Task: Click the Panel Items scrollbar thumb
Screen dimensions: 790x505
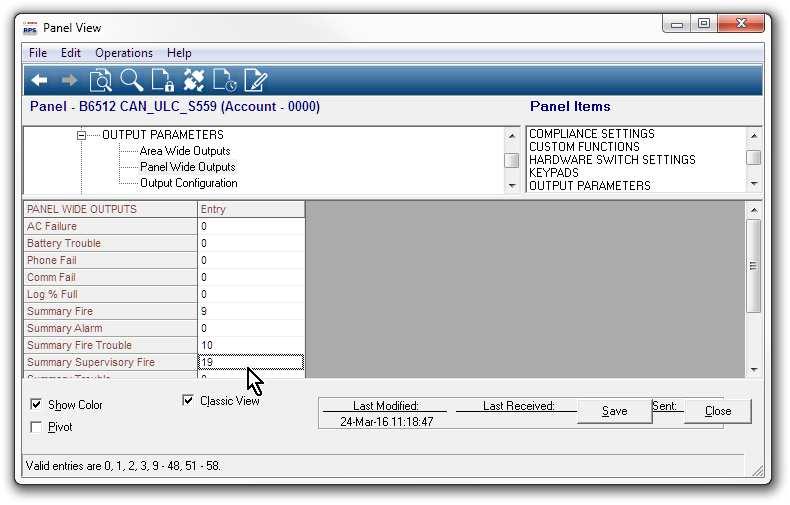Action: (754, 157)
